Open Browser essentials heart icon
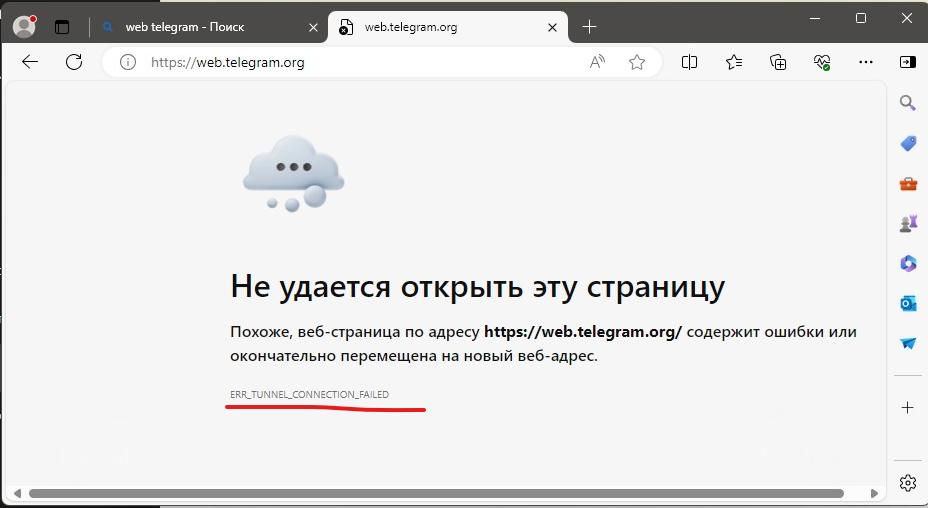The height and width of the screenshot is (508, 928). (x=822, y=62)
